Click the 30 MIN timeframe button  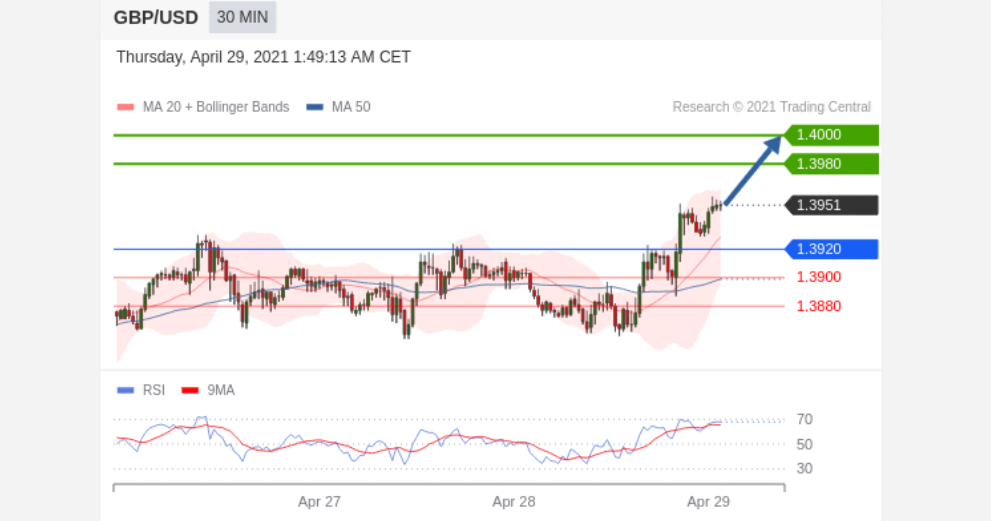click(x=243, y=17)
